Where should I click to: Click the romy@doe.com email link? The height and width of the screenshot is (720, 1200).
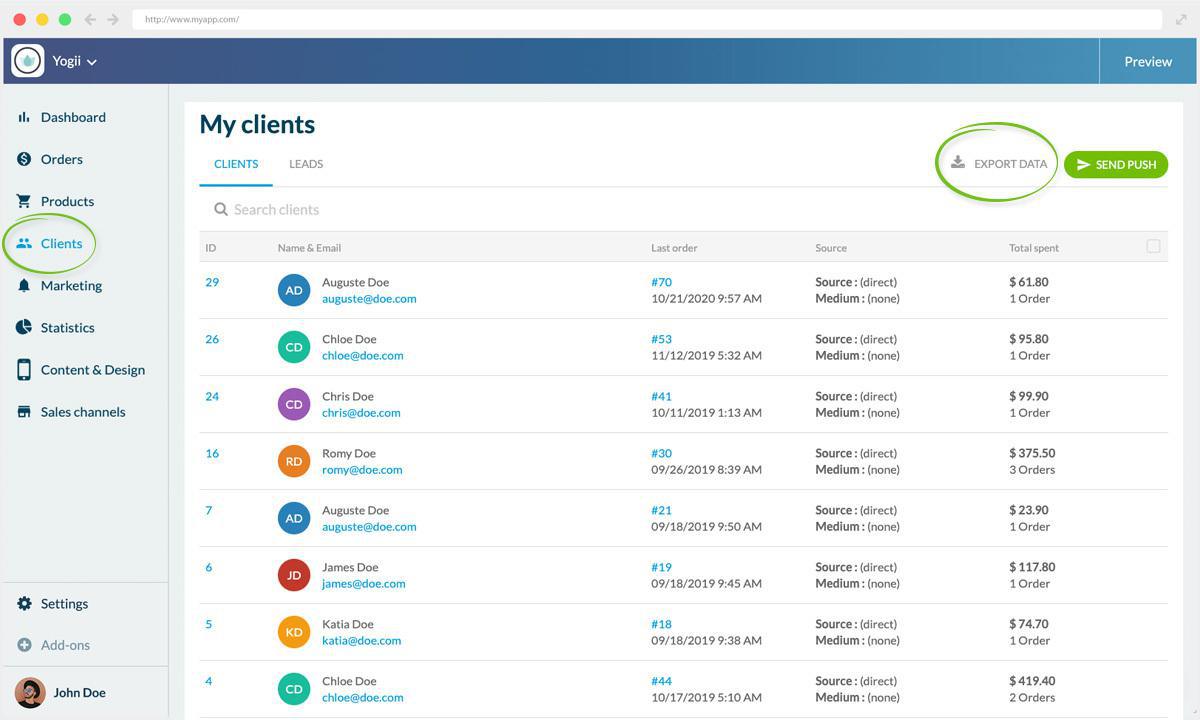click(x=362, y=470)
